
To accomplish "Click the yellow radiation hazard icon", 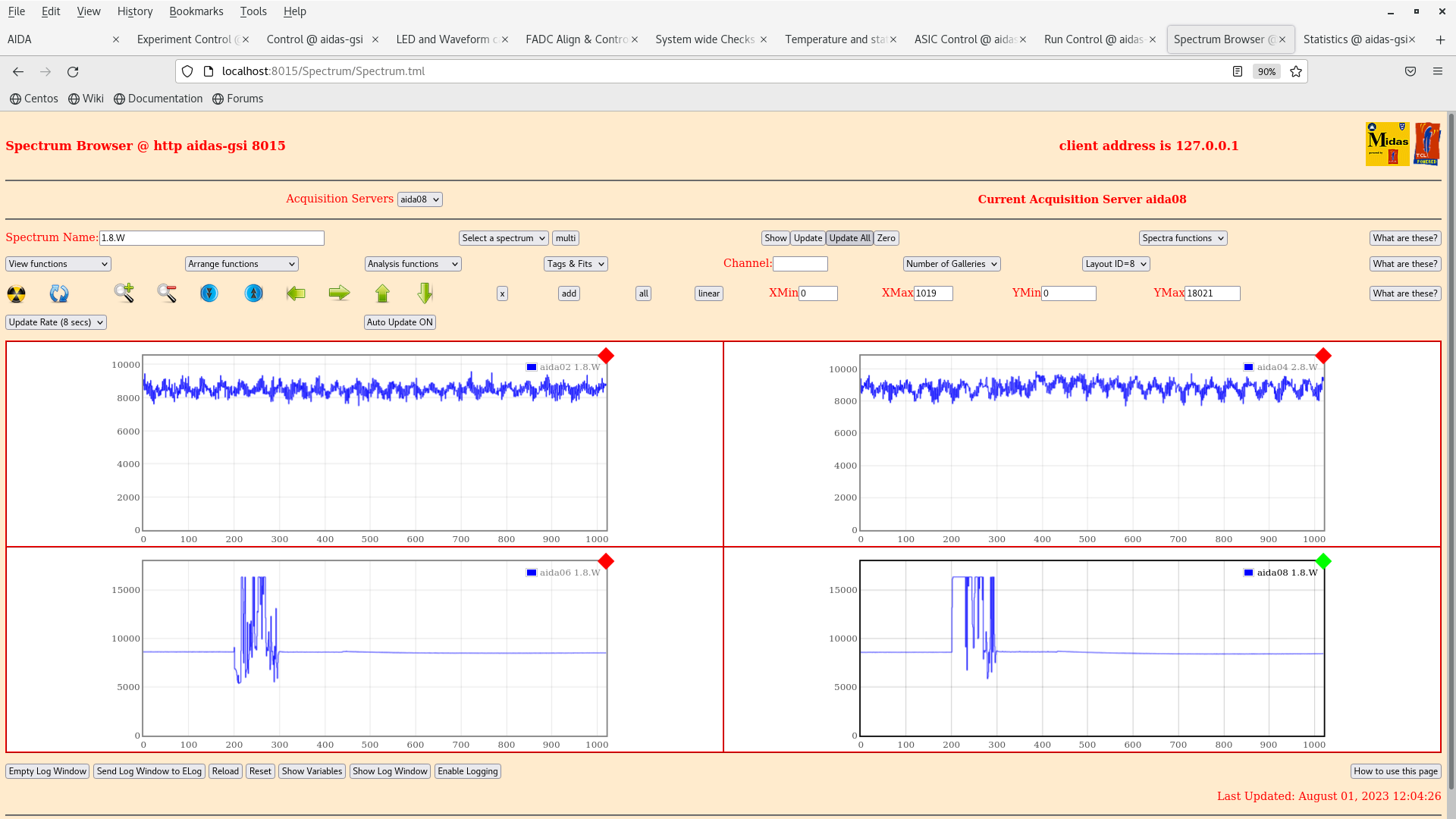I will (x=16, y=293).
